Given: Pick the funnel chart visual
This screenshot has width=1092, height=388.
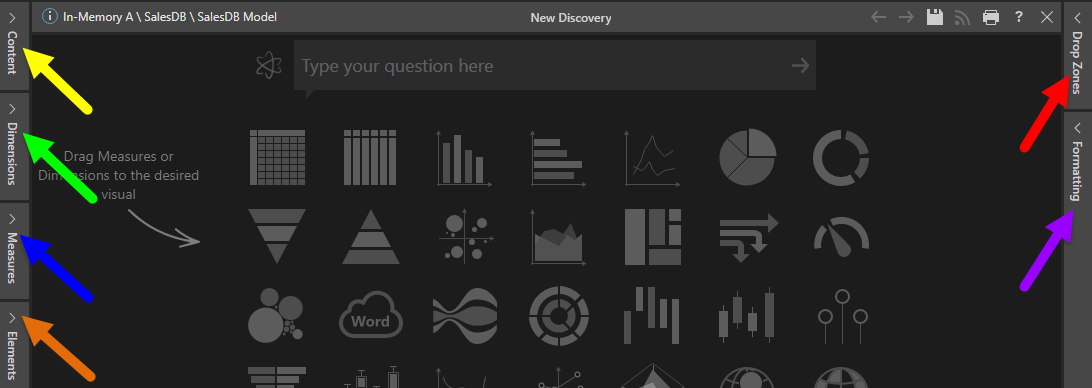Looking at the screenshot, I should coord(276,236).
